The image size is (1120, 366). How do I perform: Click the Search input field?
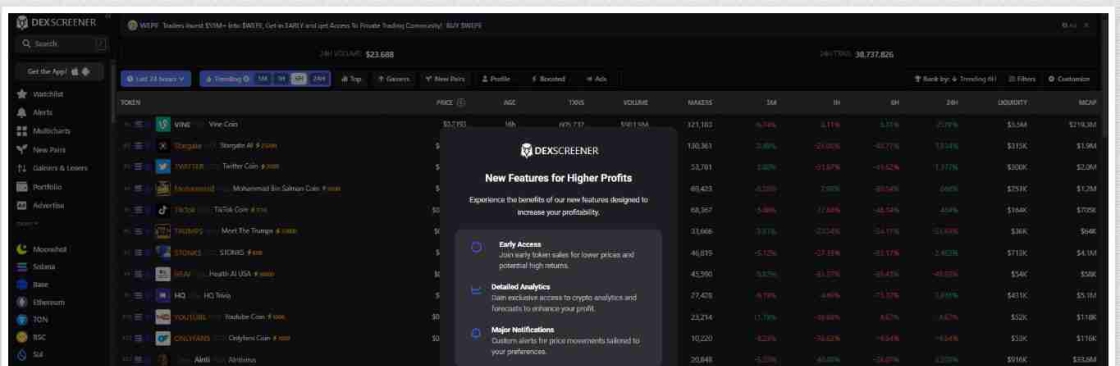(x=63, y=44)
